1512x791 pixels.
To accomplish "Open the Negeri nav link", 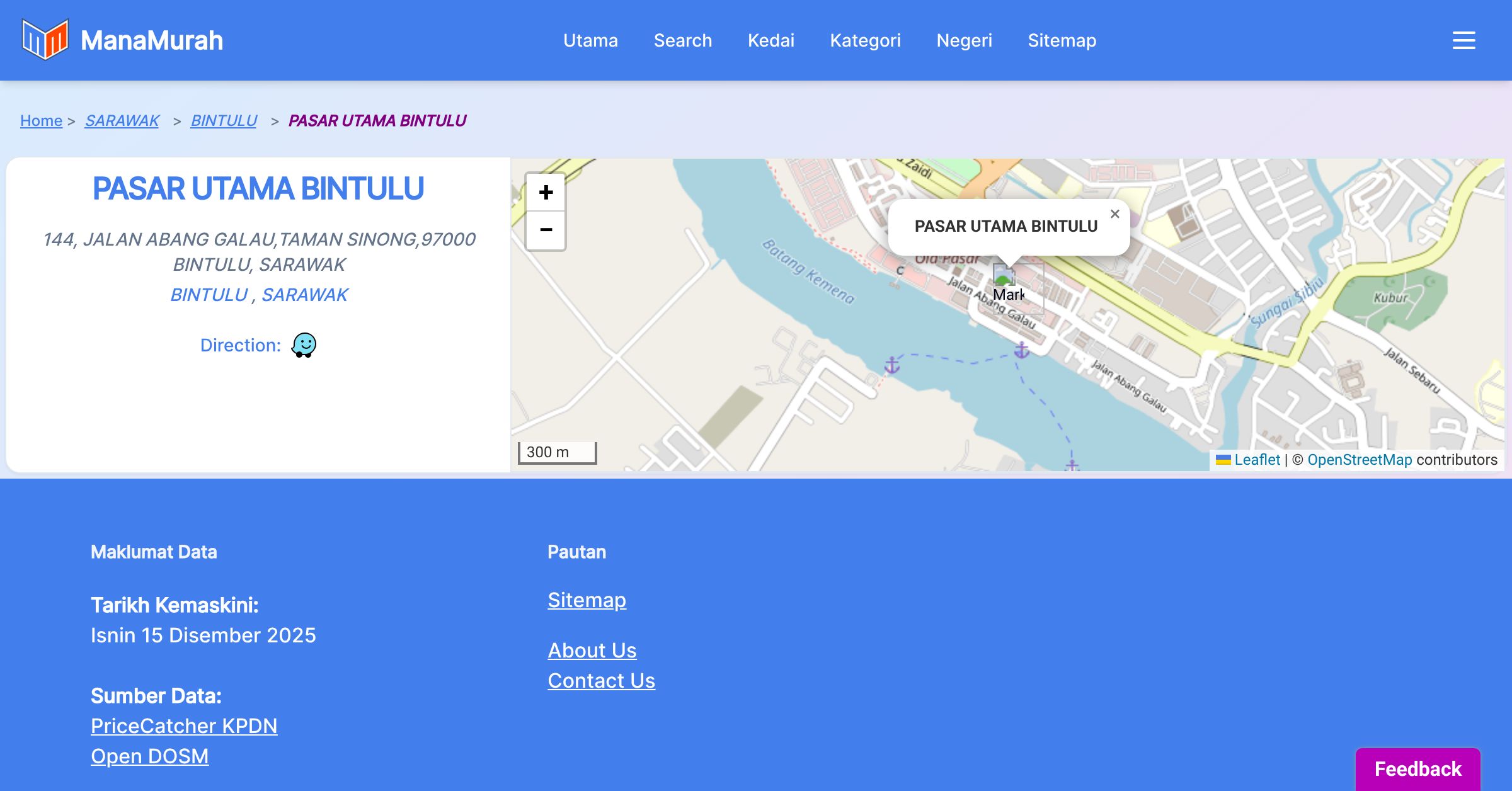I will [964, 40].
